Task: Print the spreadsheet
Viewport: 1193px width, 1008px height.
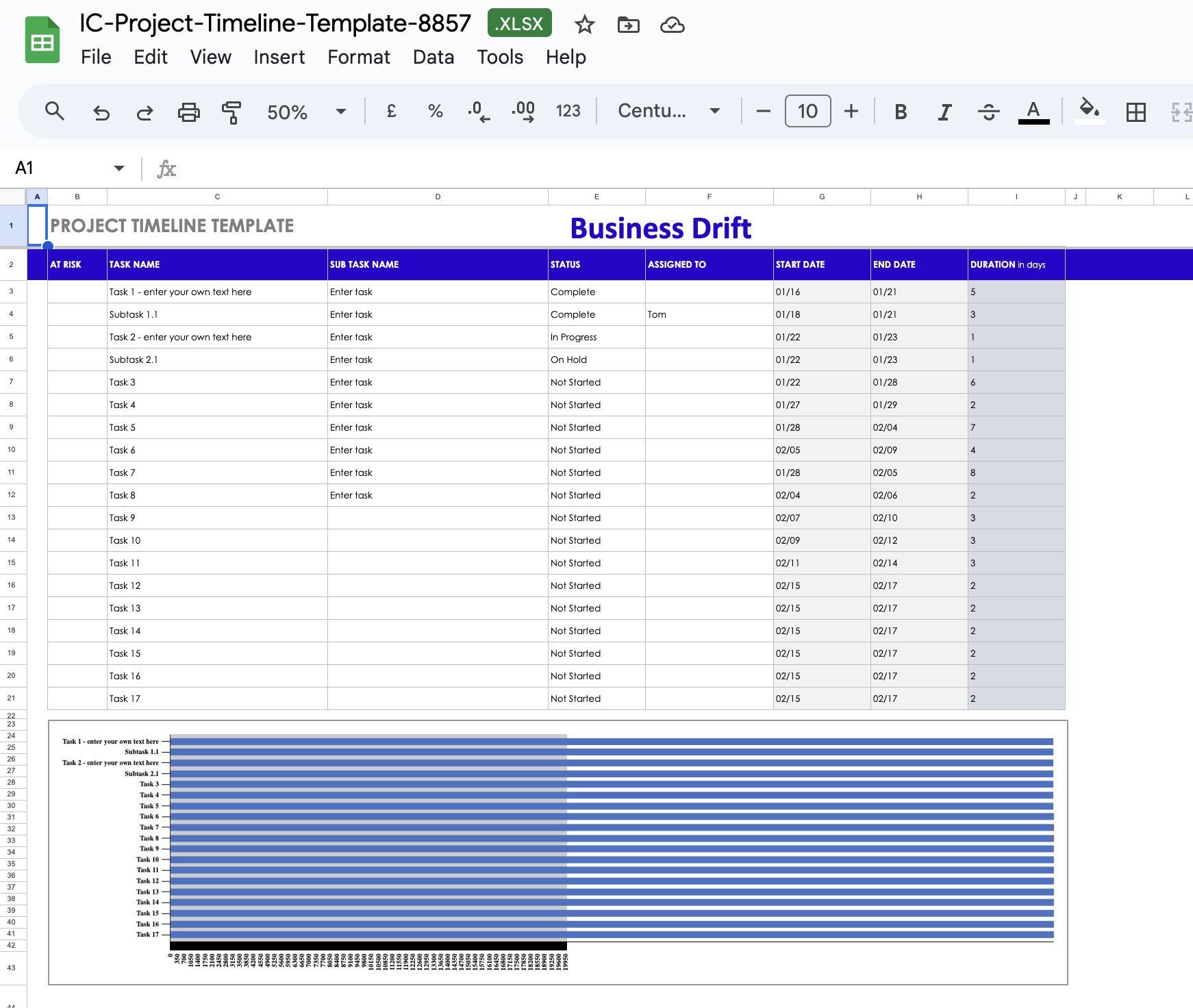Action: pyautogui.click(x=188, y=112)
